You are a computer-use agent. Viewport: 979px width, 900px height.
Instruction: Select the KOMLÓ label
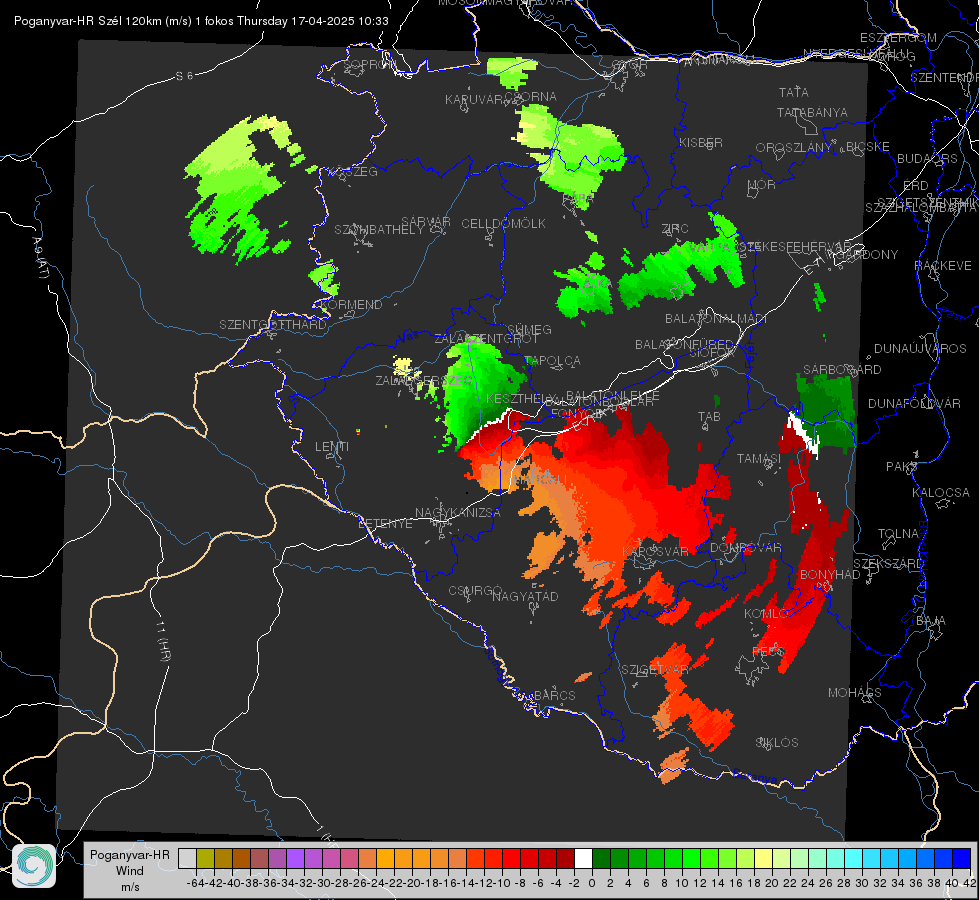(x=766, y=614)
